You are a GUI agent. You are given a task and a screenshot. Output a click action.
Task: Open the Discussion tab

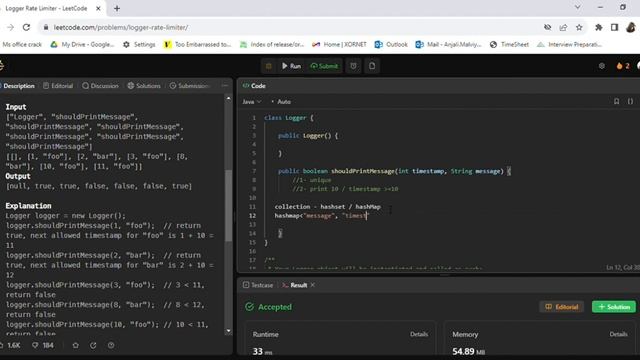pyautogui.click(x=100, y=86)
